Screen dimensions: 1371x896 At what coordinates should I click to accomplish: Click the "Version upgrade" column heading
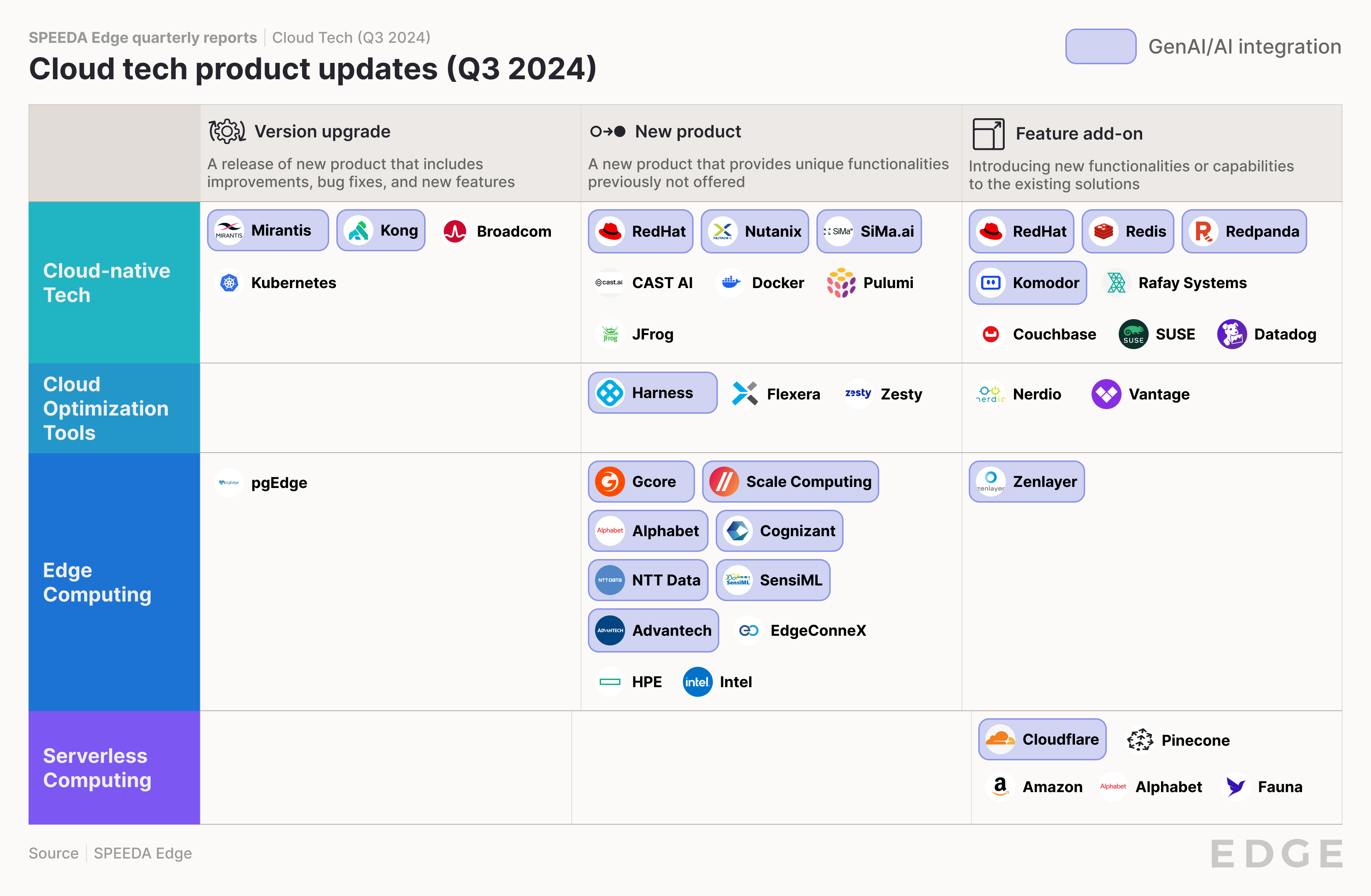point(323,132)
